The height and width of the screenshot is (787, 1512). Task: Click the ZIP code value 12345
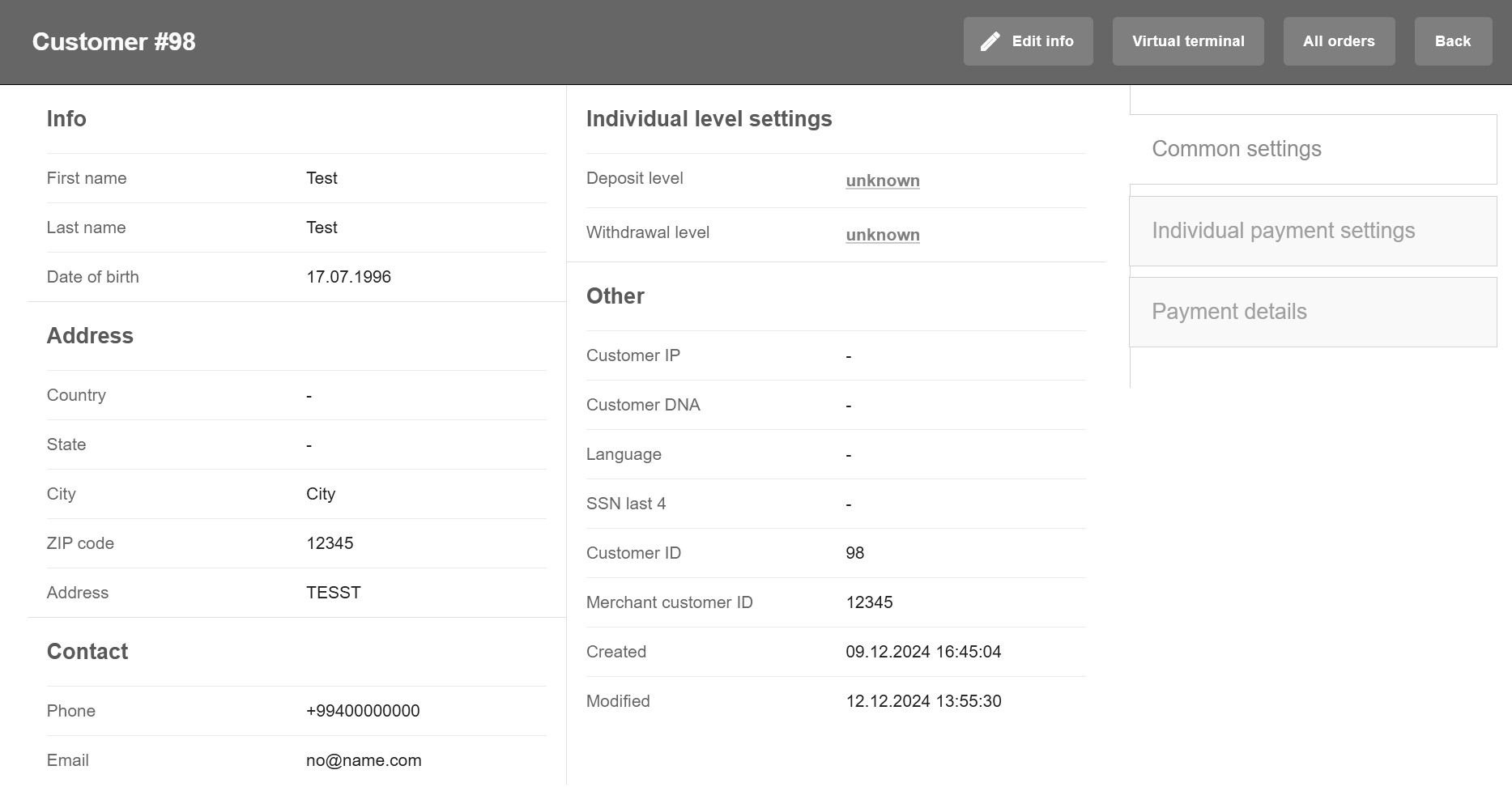(330, 543)
